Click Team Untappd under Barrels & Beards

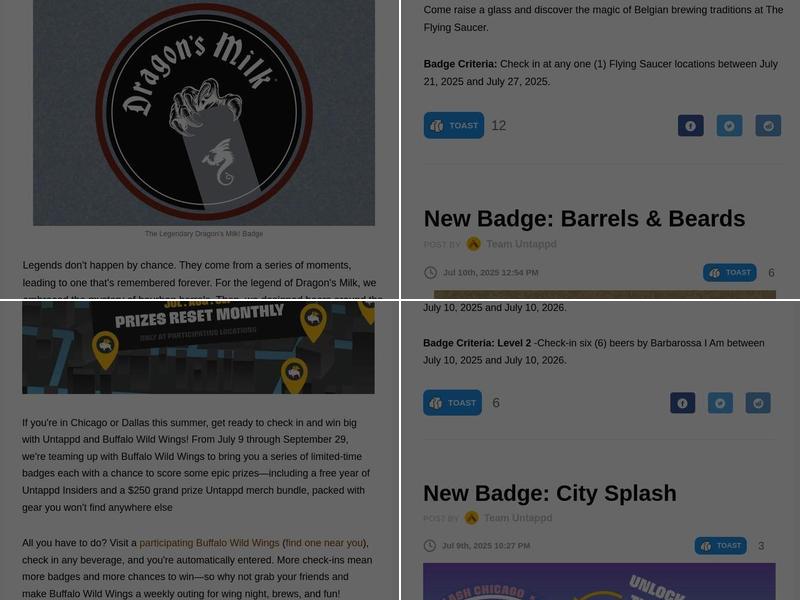click(x=521, y=244)
